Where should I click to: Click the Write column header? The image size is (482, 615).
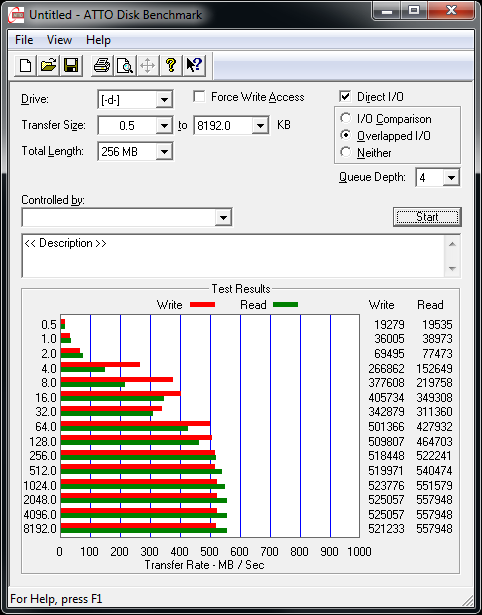point(381,305)
